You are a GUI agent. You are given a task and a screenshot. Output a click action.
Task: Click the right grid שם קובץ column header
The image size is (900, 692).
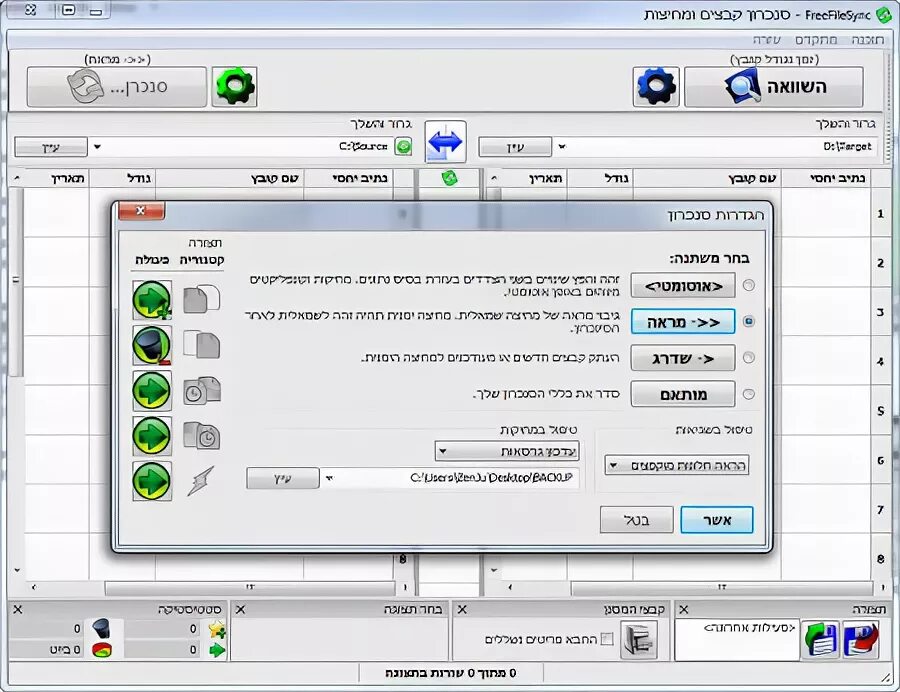tap(708, 178)
